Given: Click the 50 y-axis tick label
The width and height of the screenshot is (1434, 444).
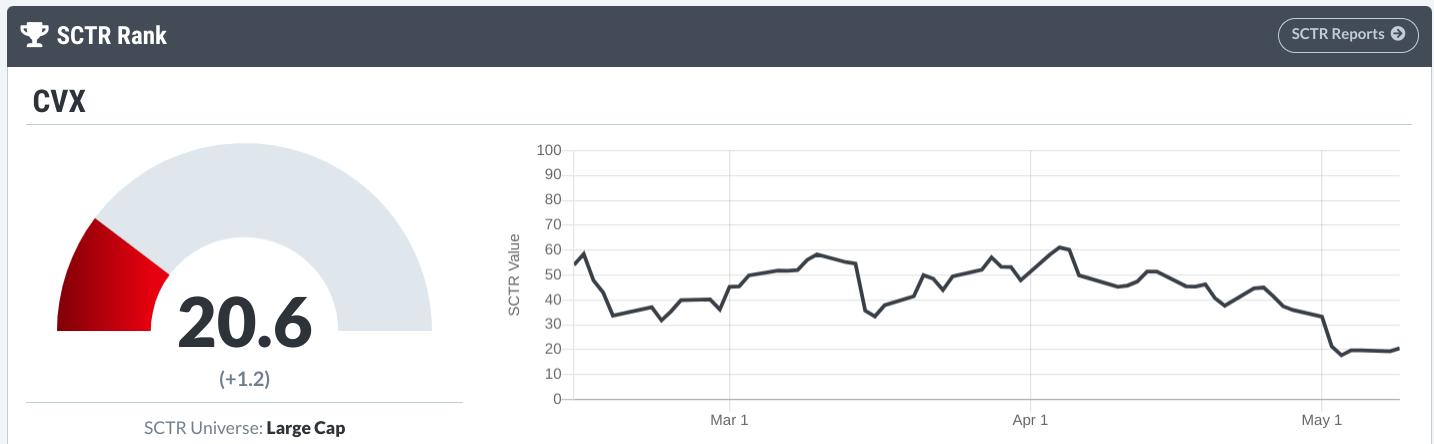Looking at the screenshot, I should point(553,275).
